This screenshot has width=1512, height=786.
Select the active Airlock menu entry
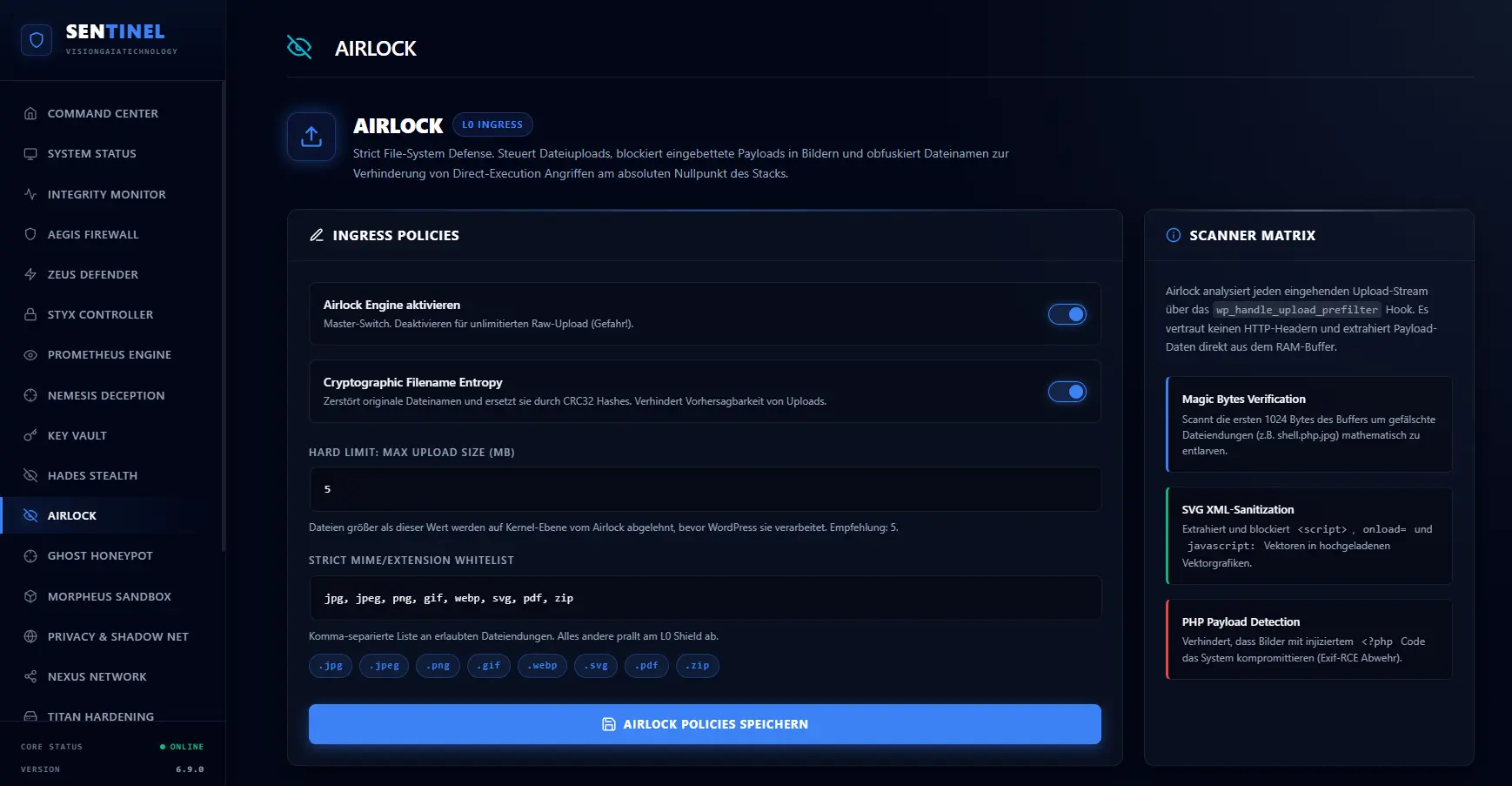[112, 515]
